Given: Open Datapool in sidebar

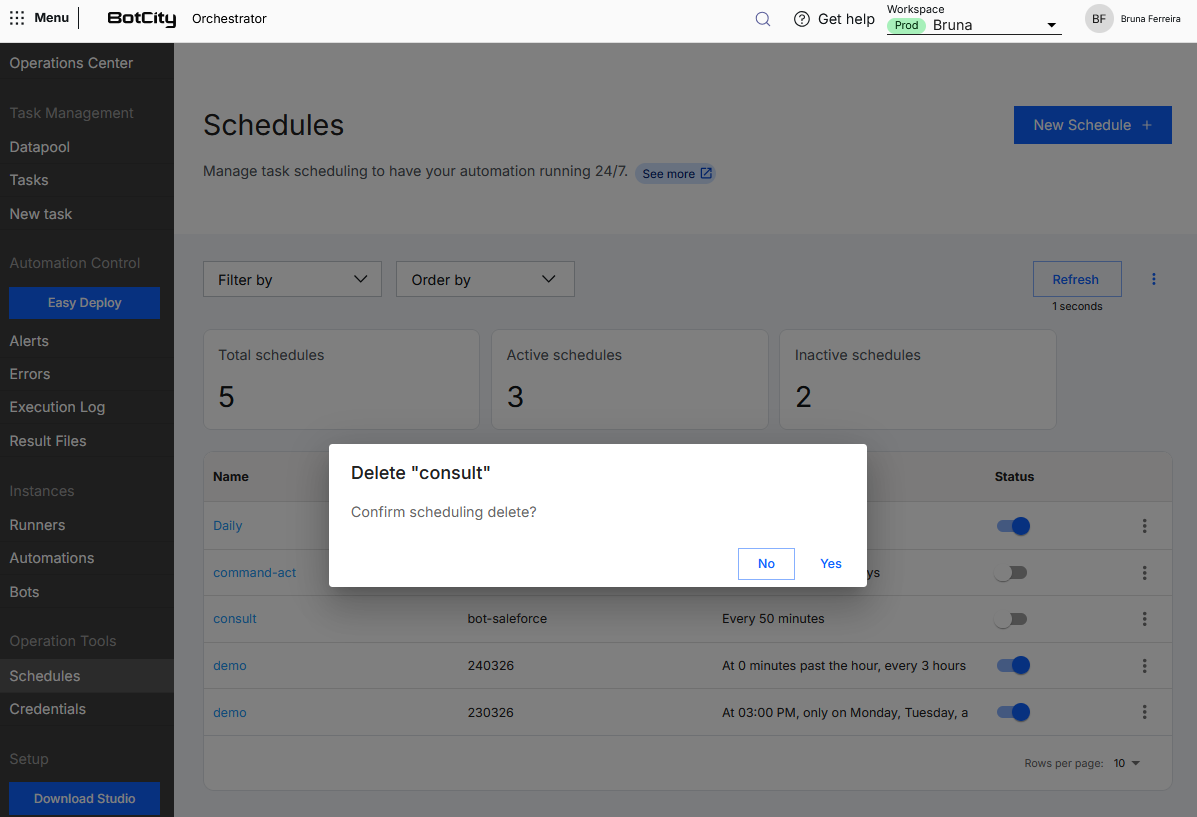Looking at the screenshot, I should point(40,147).
